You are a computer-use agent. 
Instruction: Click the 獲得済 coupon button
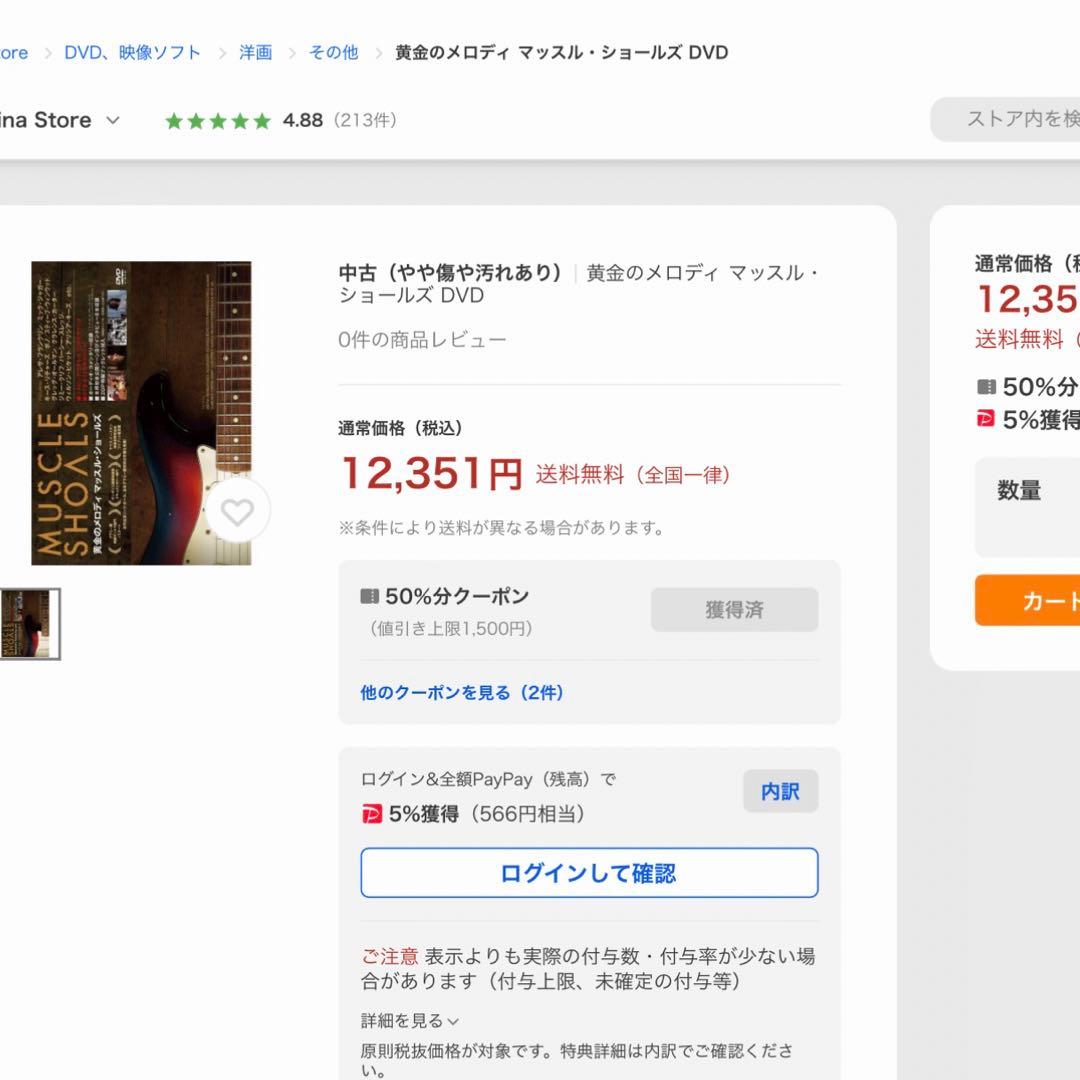[734, 610]
